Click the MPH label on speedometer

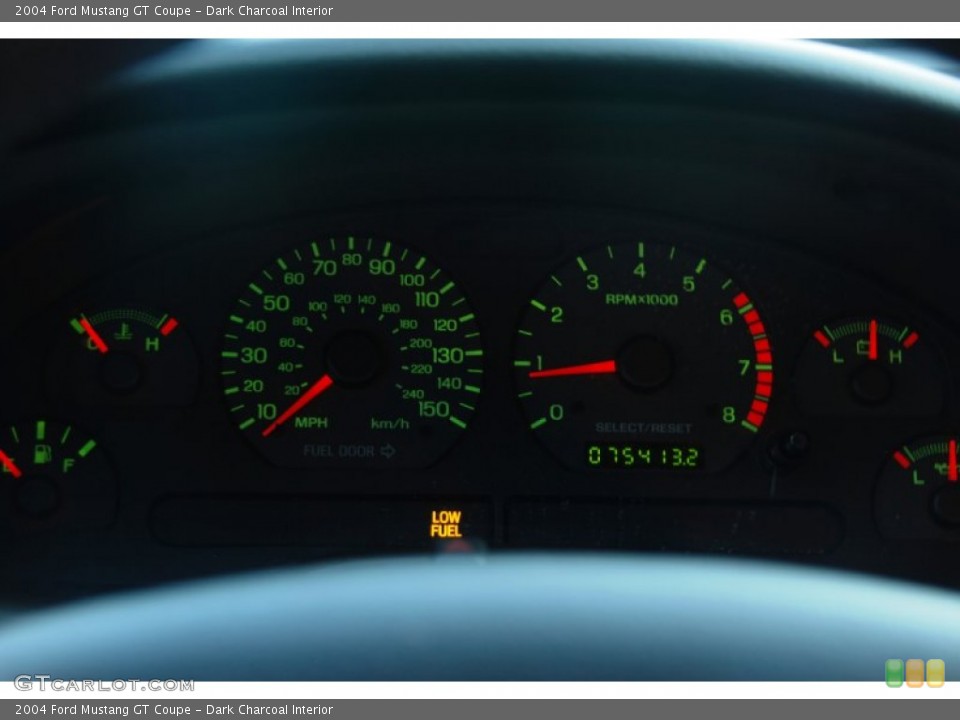(311, 422)
